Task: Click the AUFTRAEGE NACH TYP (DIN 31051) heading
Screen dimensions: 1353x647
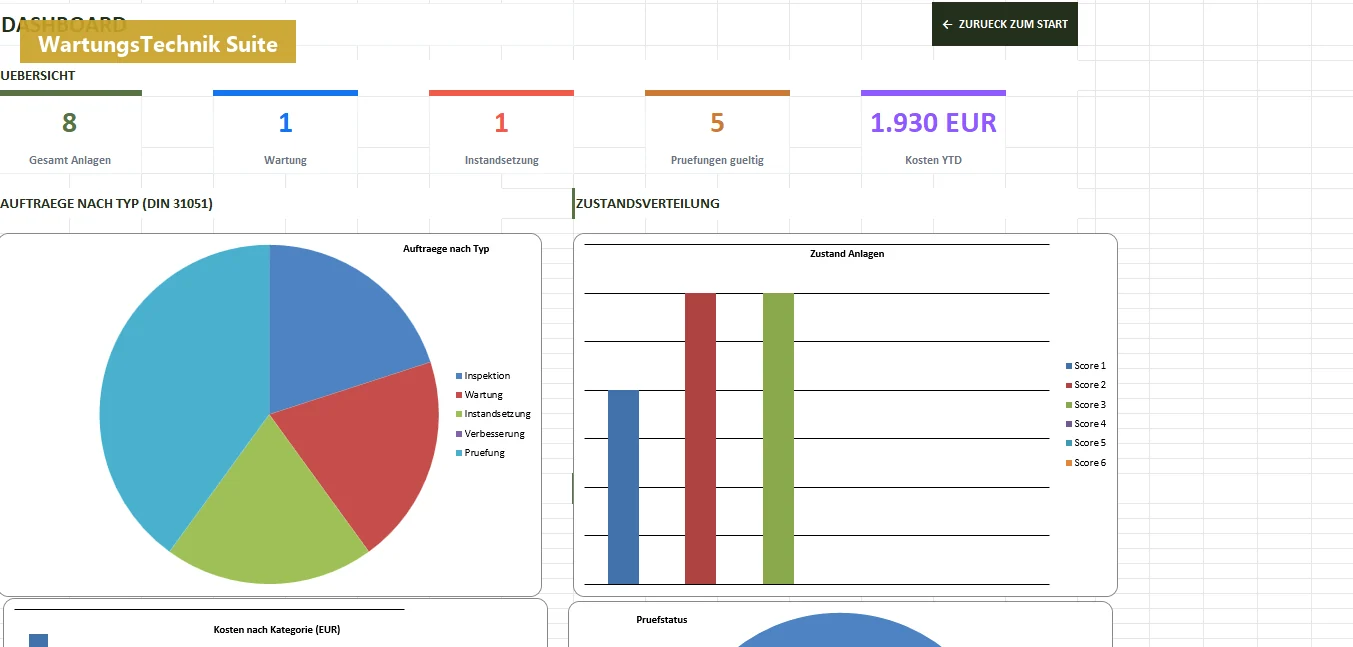Action: tap(106, 203)
